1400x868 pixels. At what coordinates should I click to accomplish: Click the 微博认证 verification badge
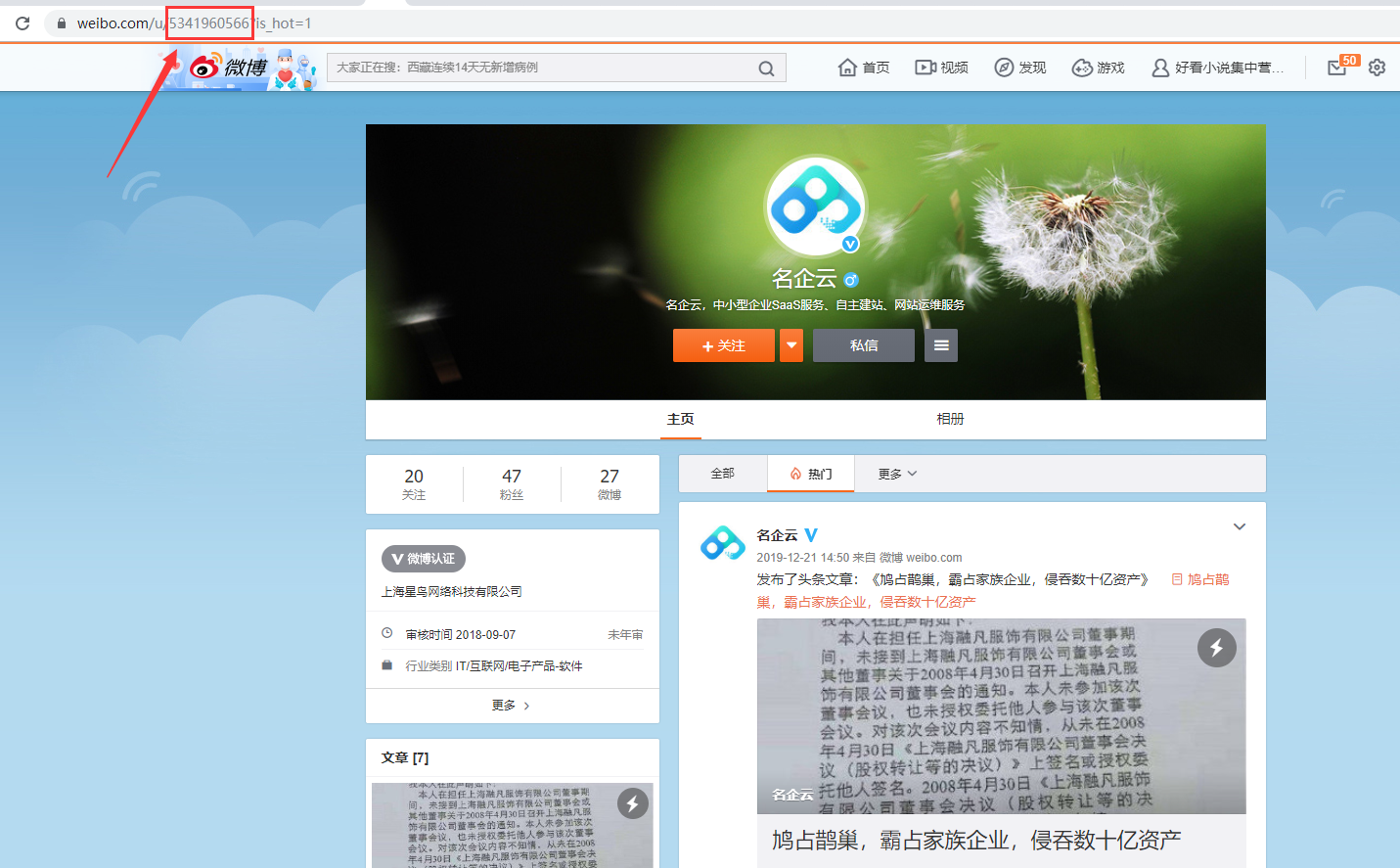pyautogui.click(x=424, y=559)
